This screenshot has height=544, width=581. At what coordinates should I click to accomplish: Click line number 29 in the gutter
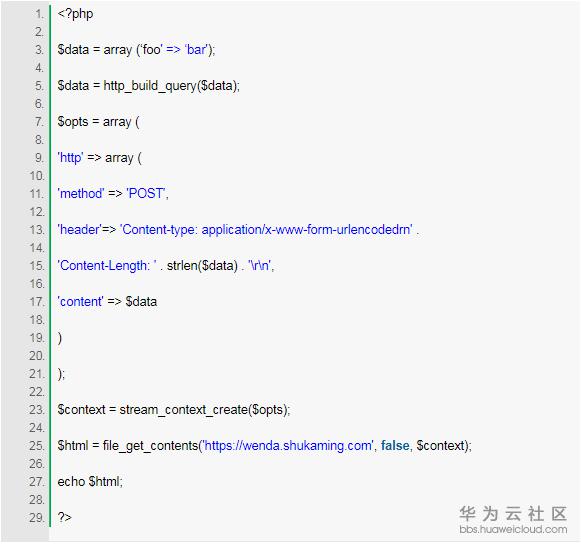[37, 518]
